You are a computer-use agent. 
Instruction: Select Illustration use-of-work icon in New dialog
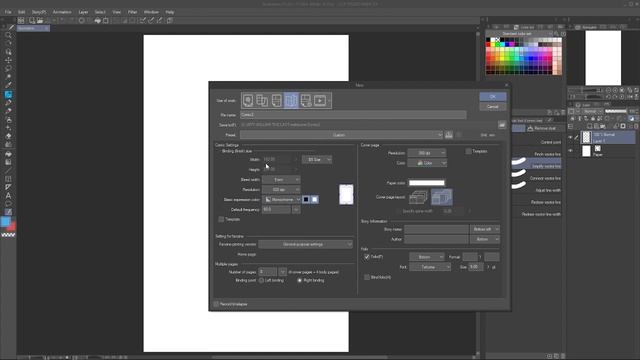(x=248, y=100)
